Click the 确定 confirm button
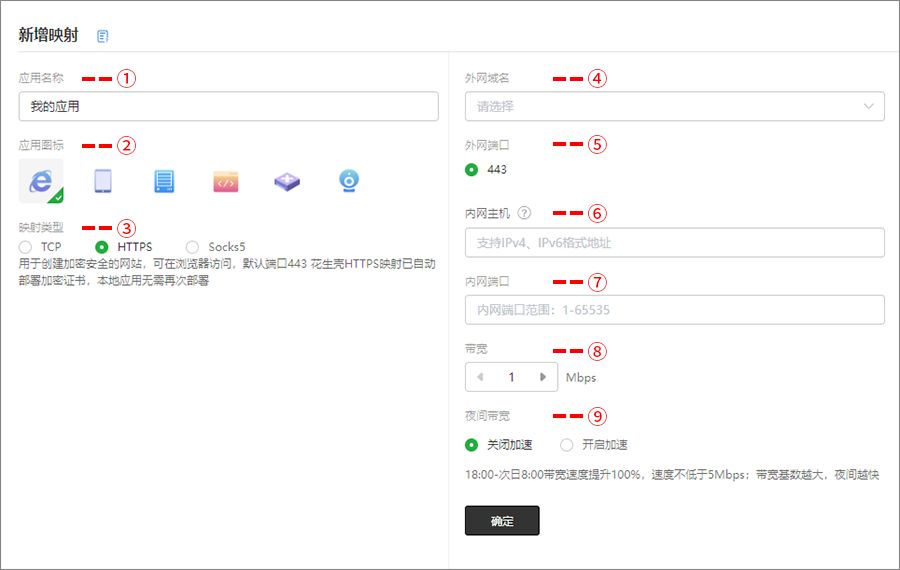Image resolution: width=900 pixels, height=570 pixels. pyautogui.click(x=502, y=521)
